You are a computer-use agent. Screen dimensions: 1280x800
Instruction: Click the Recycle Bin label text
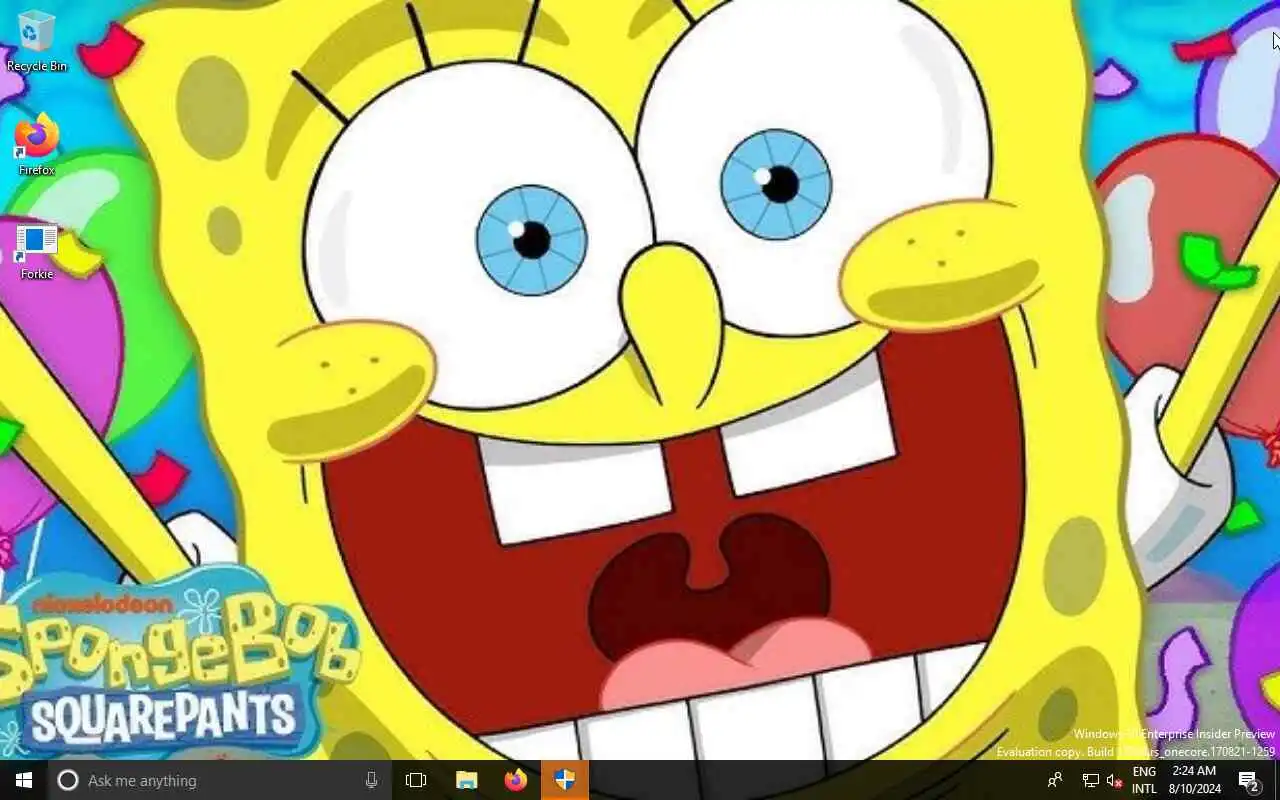click(37, 66)
